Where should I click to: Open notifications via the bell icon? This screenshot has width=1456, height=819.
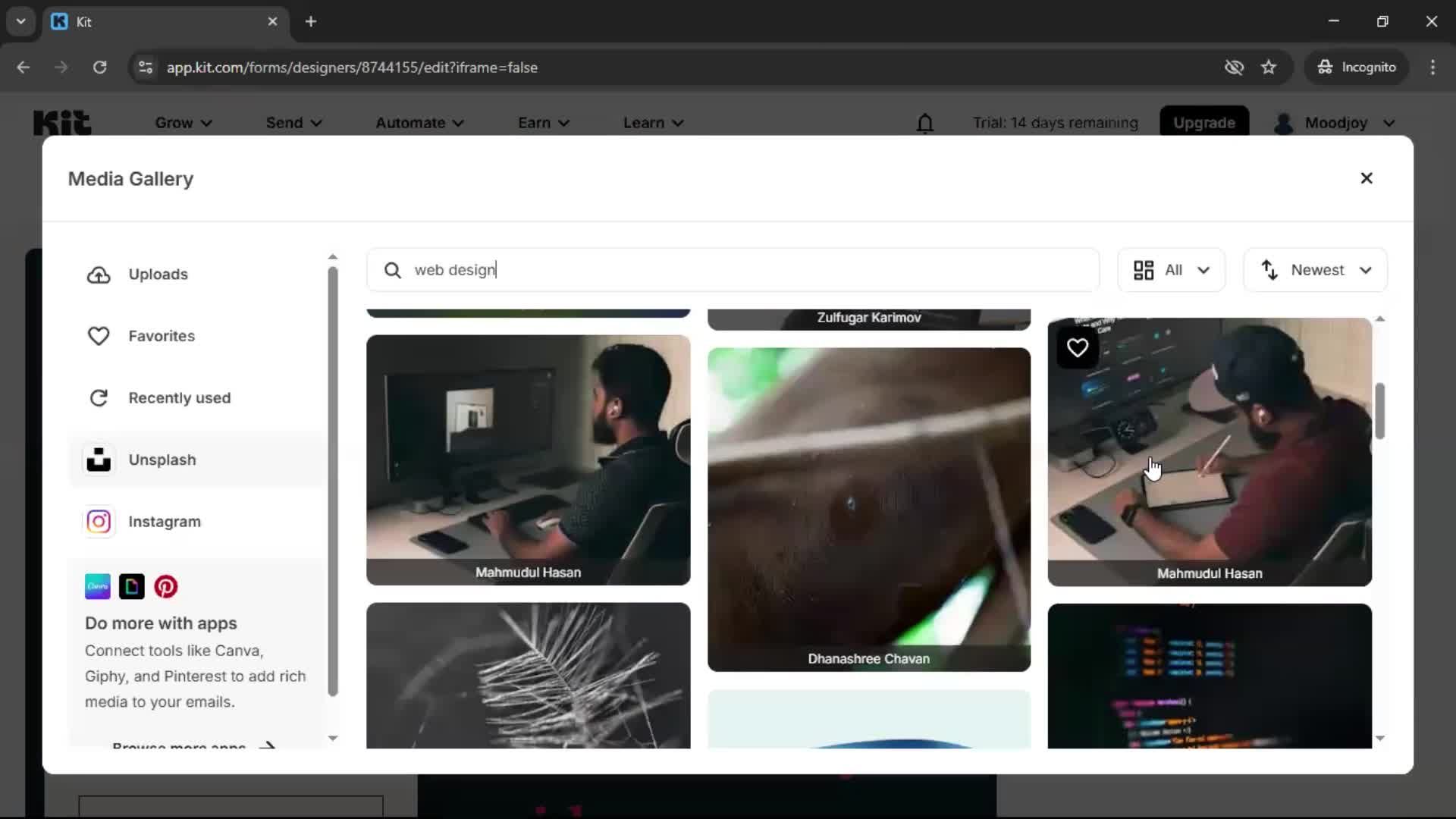[925, 122]
